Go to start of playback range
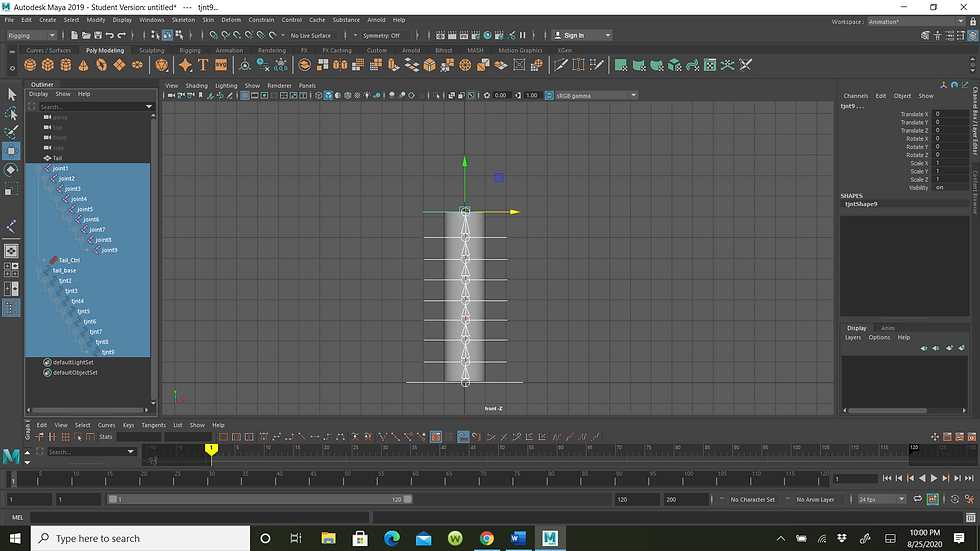This screenshot has height=551, width=980. [x=886, y=479]
